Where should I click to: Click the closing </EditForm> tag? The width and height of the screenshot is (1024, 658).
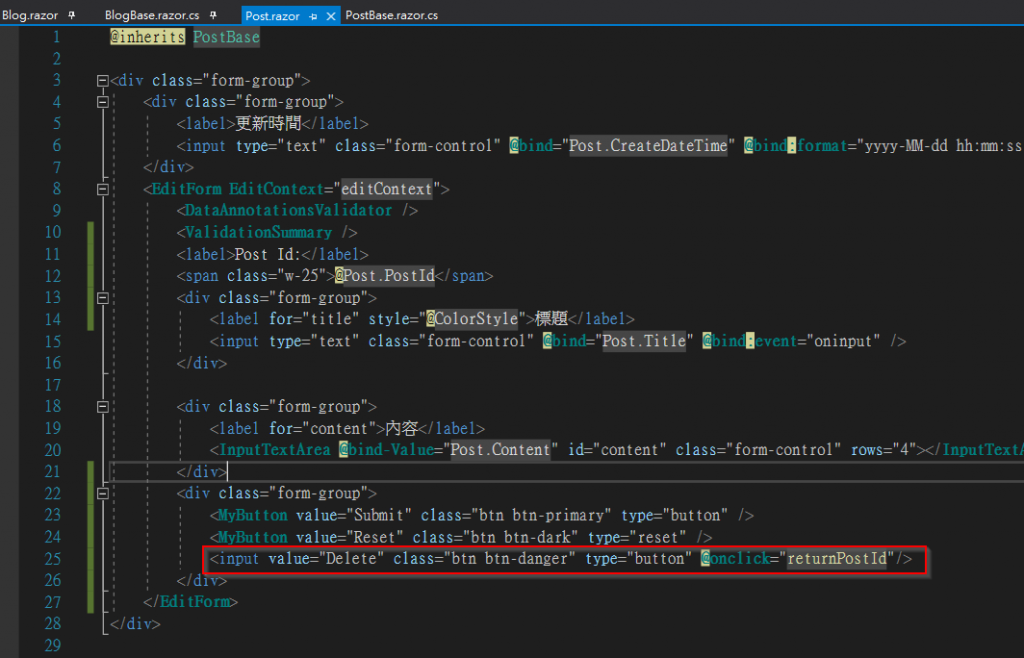coord(190,602)
